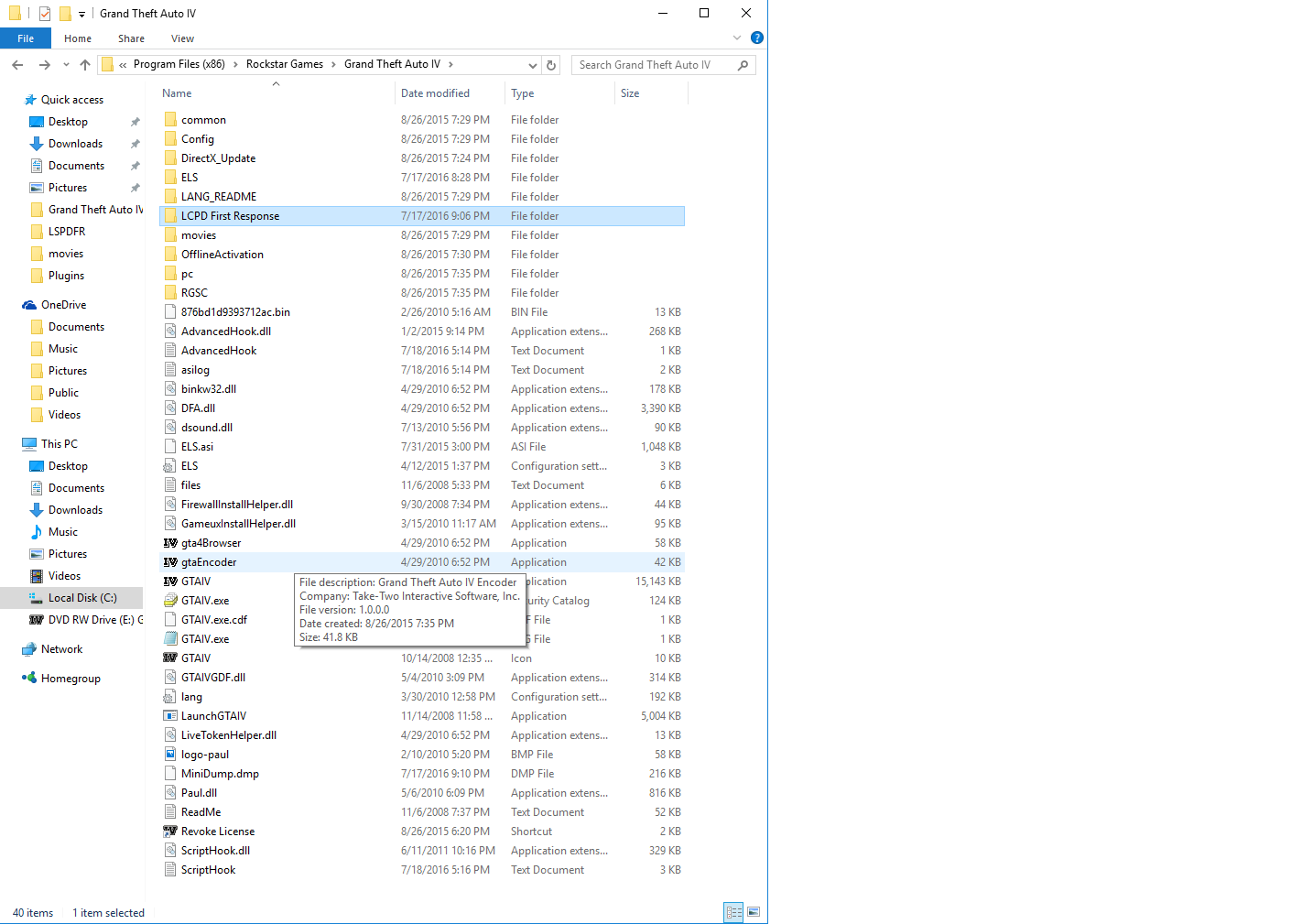
Task: Click the Local Disk (C:) drive icon
Action: [x=37, y=598]
